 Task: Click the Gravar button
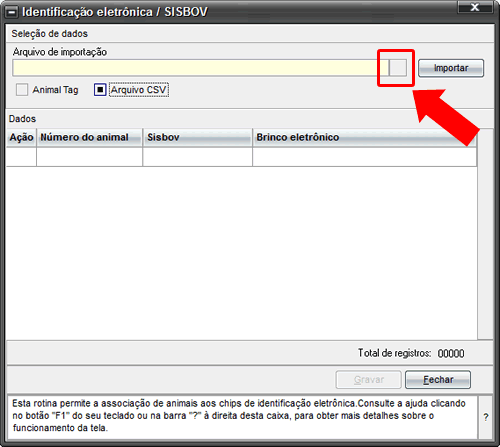point(368,380)
